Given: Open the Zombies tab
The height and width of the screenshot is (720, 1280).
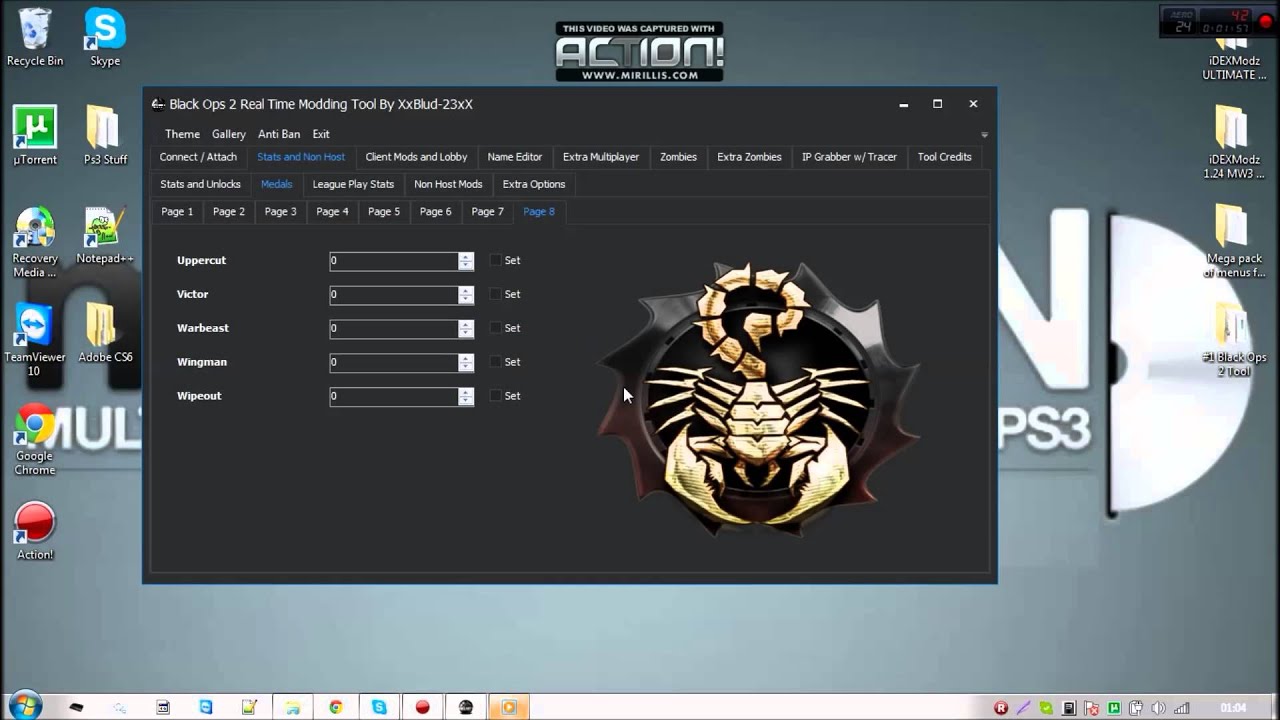Looking at the screenshot, I should (x=678, y=157).
